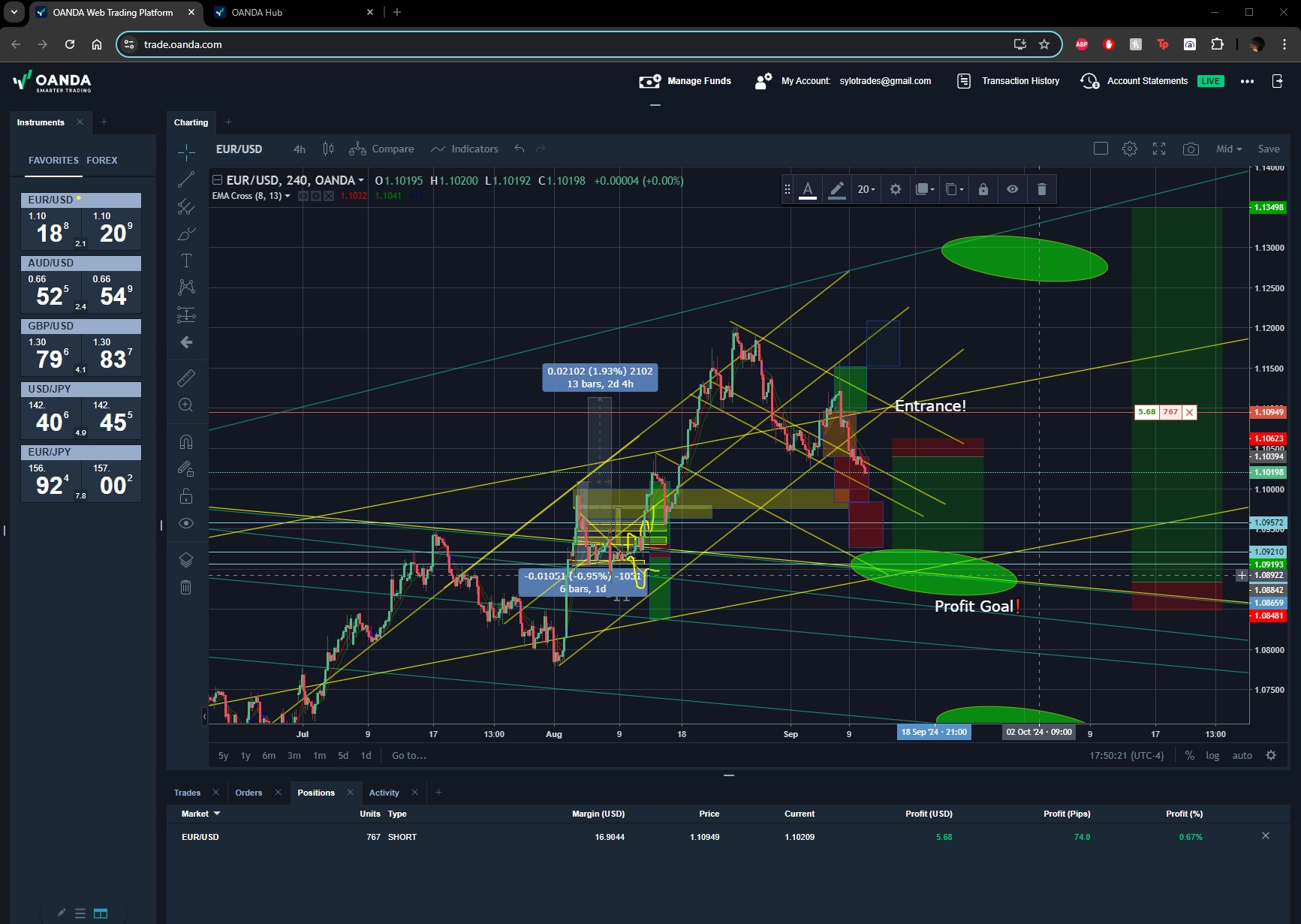The image size is (1301, 924).
Task: Open Transaction History
Action: coord(1008,81)
